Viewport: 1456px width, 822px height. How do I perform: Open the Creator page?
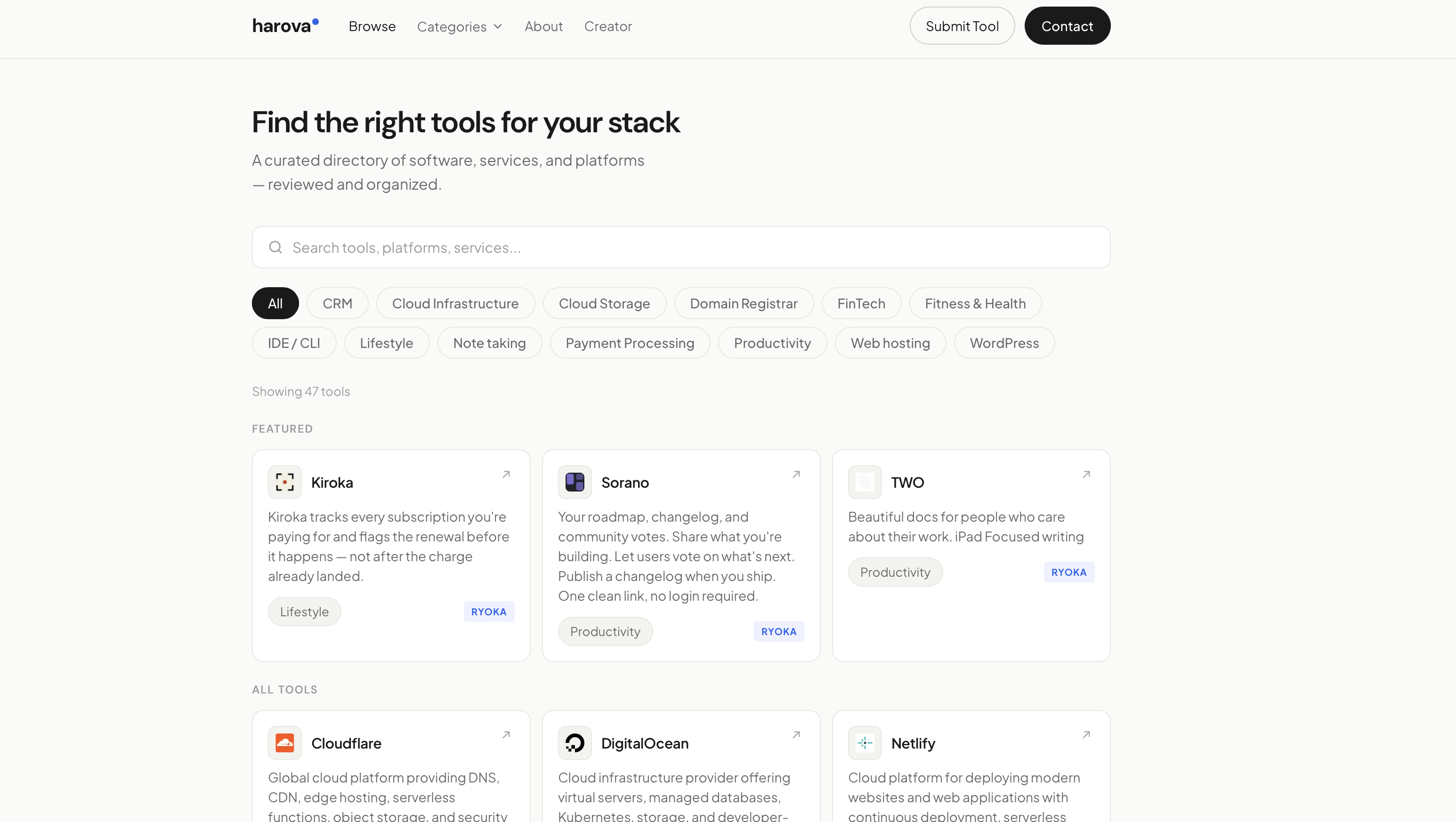[x=608, y=26]
